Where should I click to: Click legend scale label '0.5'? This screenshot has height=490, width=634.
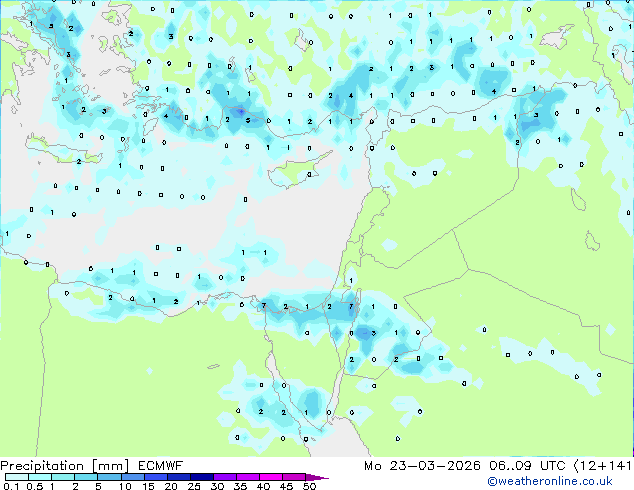pyautogui.click(x=35, y=486)
